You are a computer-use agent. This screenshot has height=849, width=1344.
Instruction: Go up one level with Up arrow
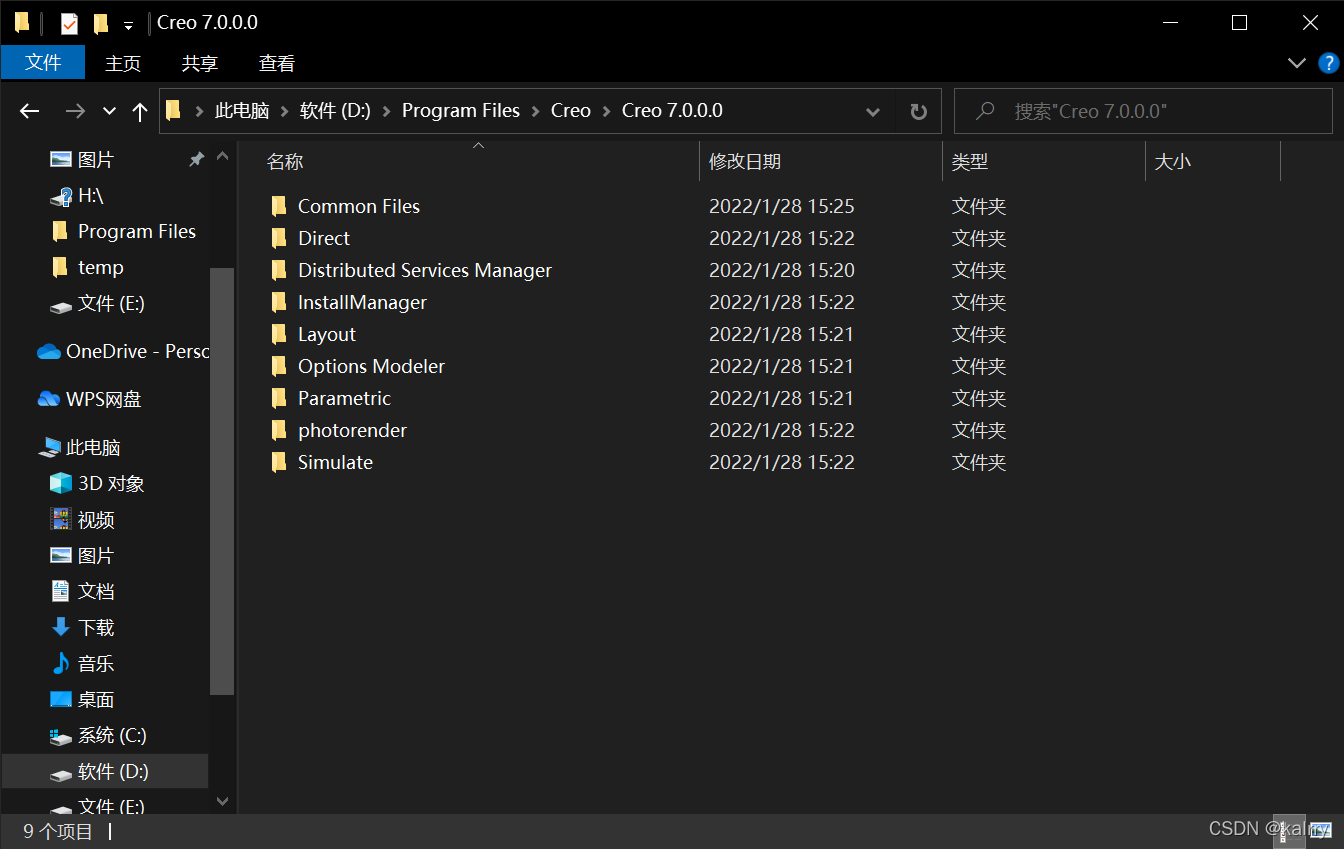[140, 111]
